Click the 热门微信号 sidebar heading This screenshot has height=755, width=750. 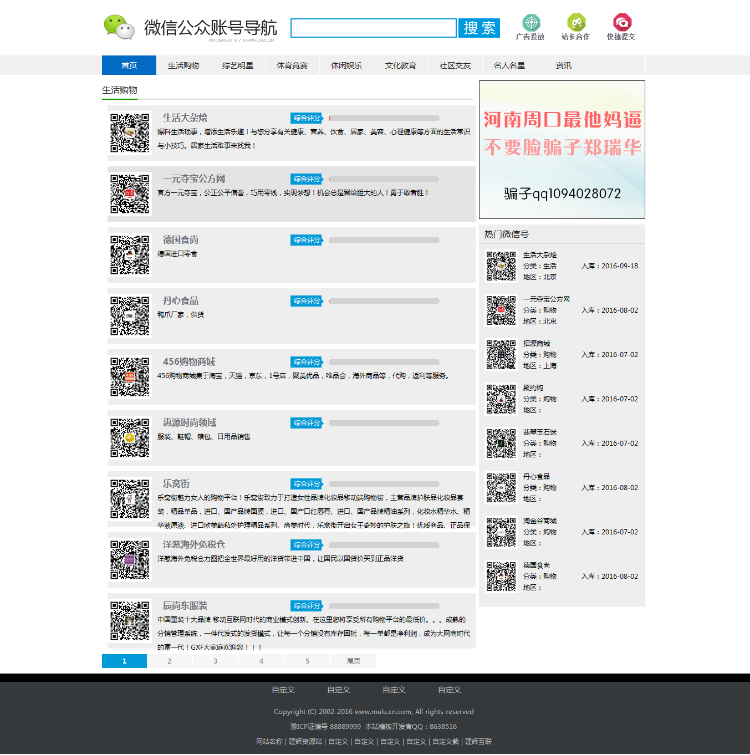click(x=506, y=234)
